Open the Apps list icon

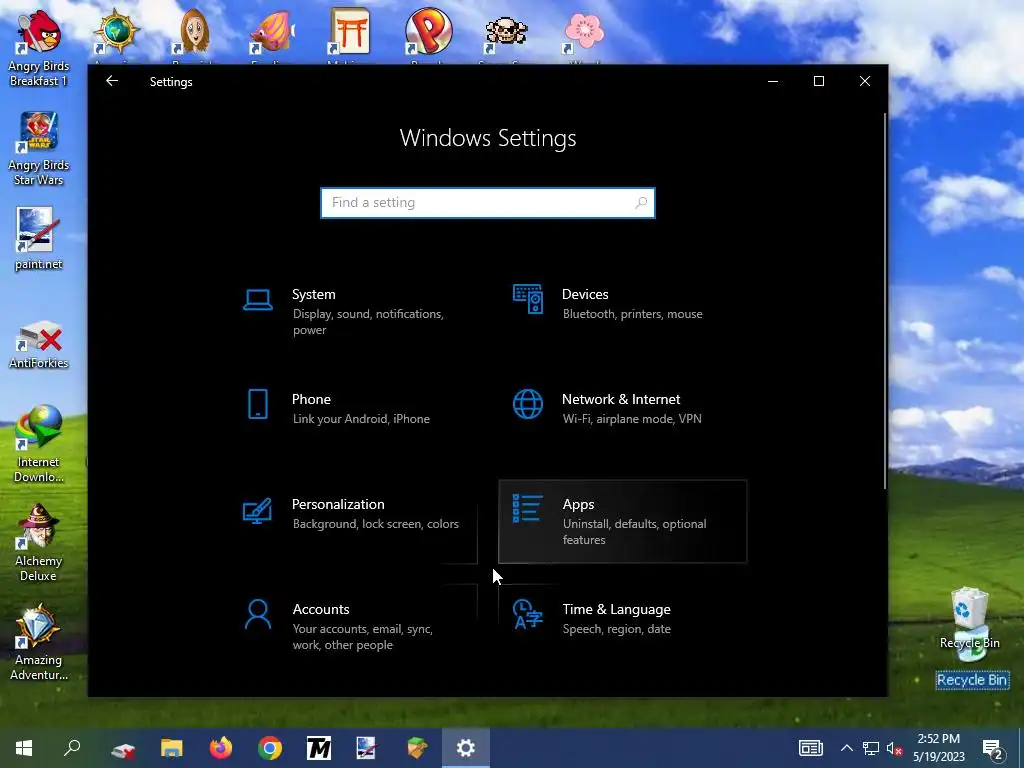click(528, 509)
